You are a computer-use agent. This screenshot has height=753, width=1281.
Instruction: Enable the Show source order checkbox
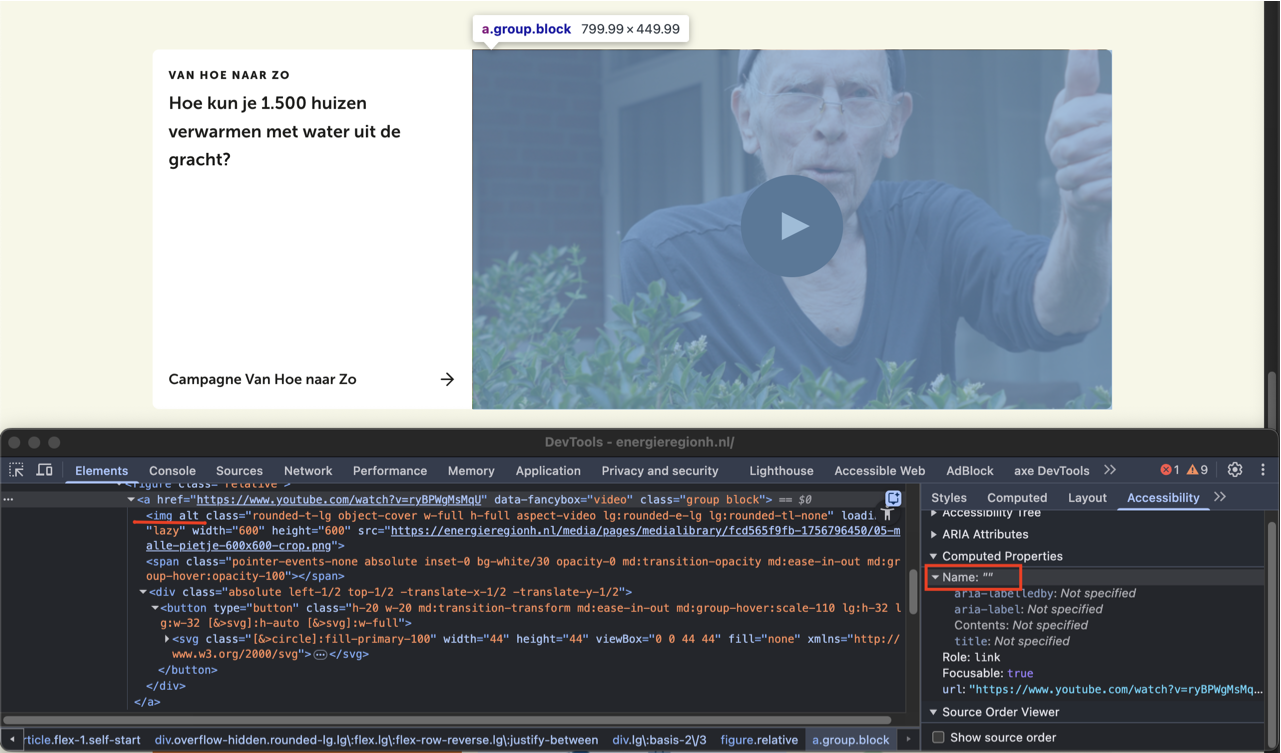(x=938, y=737)
